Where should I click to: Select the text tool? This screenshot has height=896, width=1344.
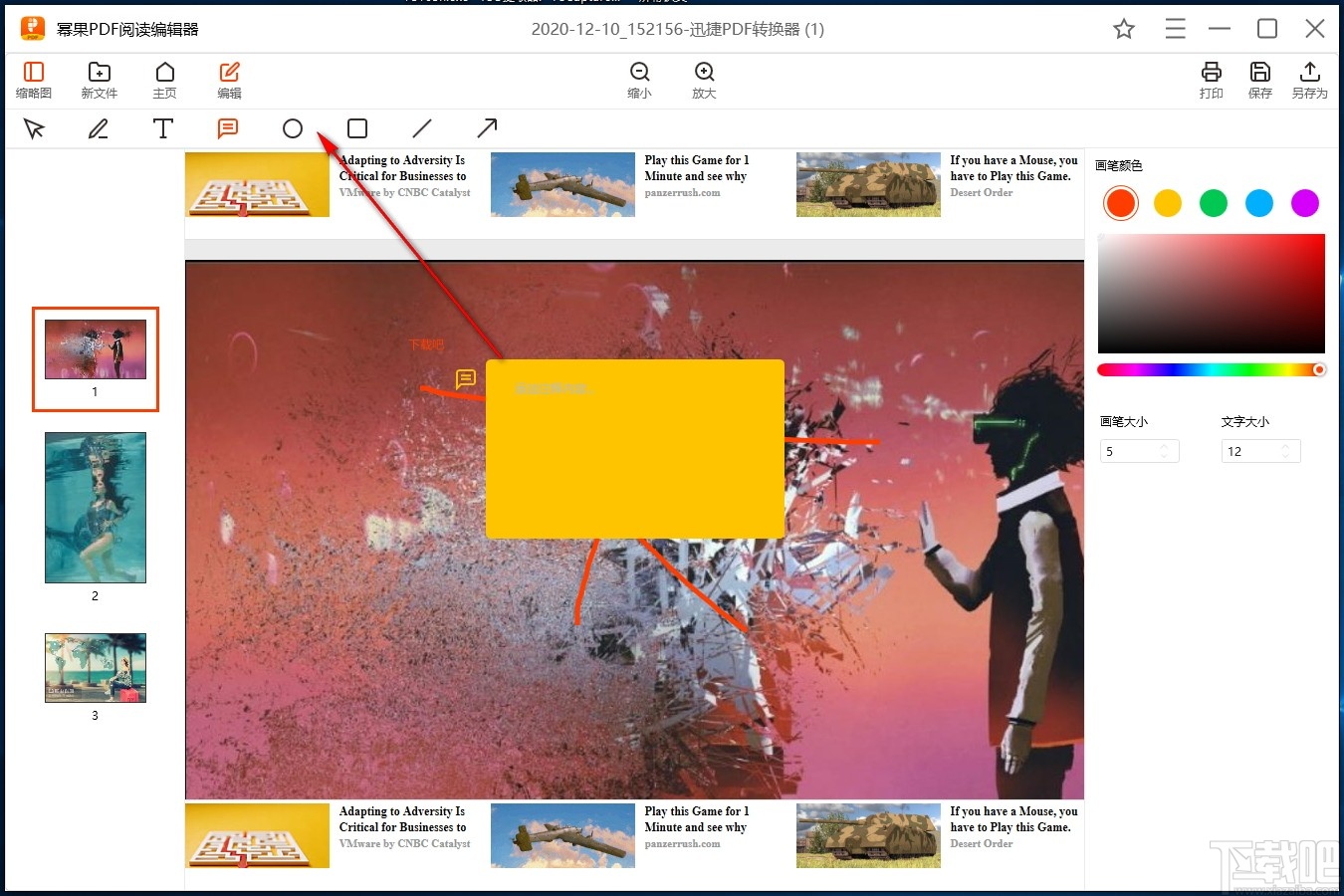163,128
